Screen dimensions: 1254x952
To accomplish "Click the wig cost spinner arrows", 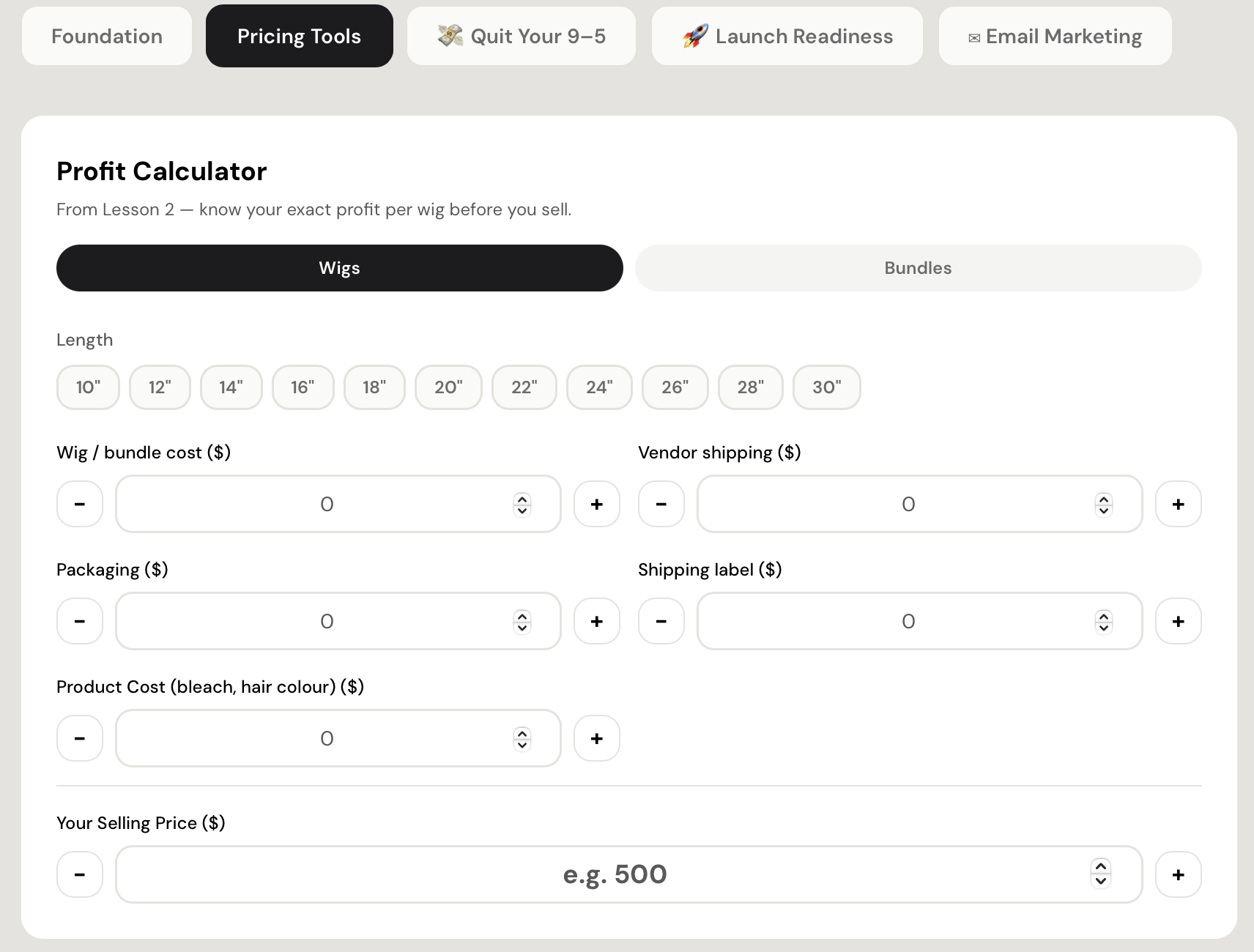I will pos(522,504).
